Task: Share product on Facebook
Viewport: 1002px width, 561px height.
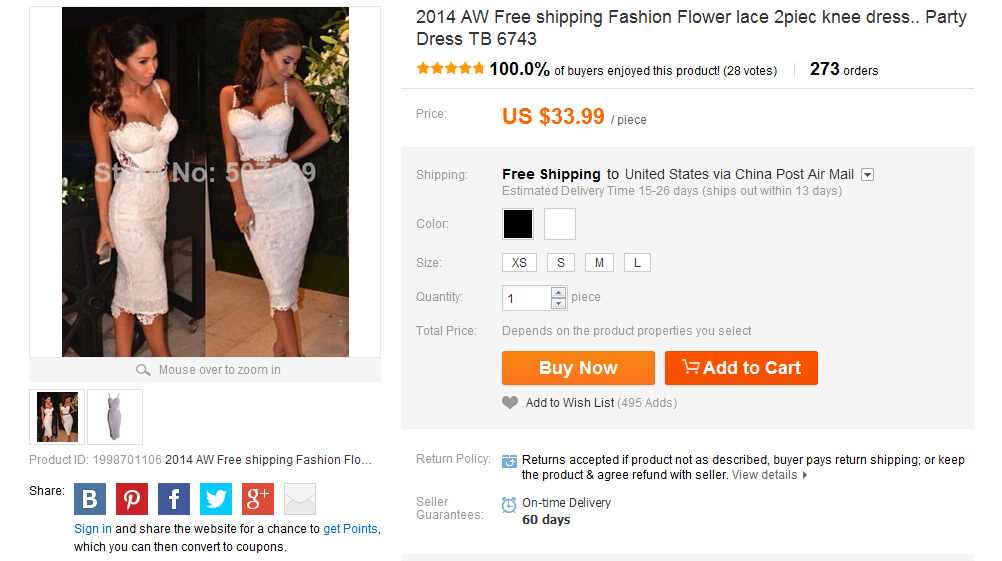Action: [174, 498]
